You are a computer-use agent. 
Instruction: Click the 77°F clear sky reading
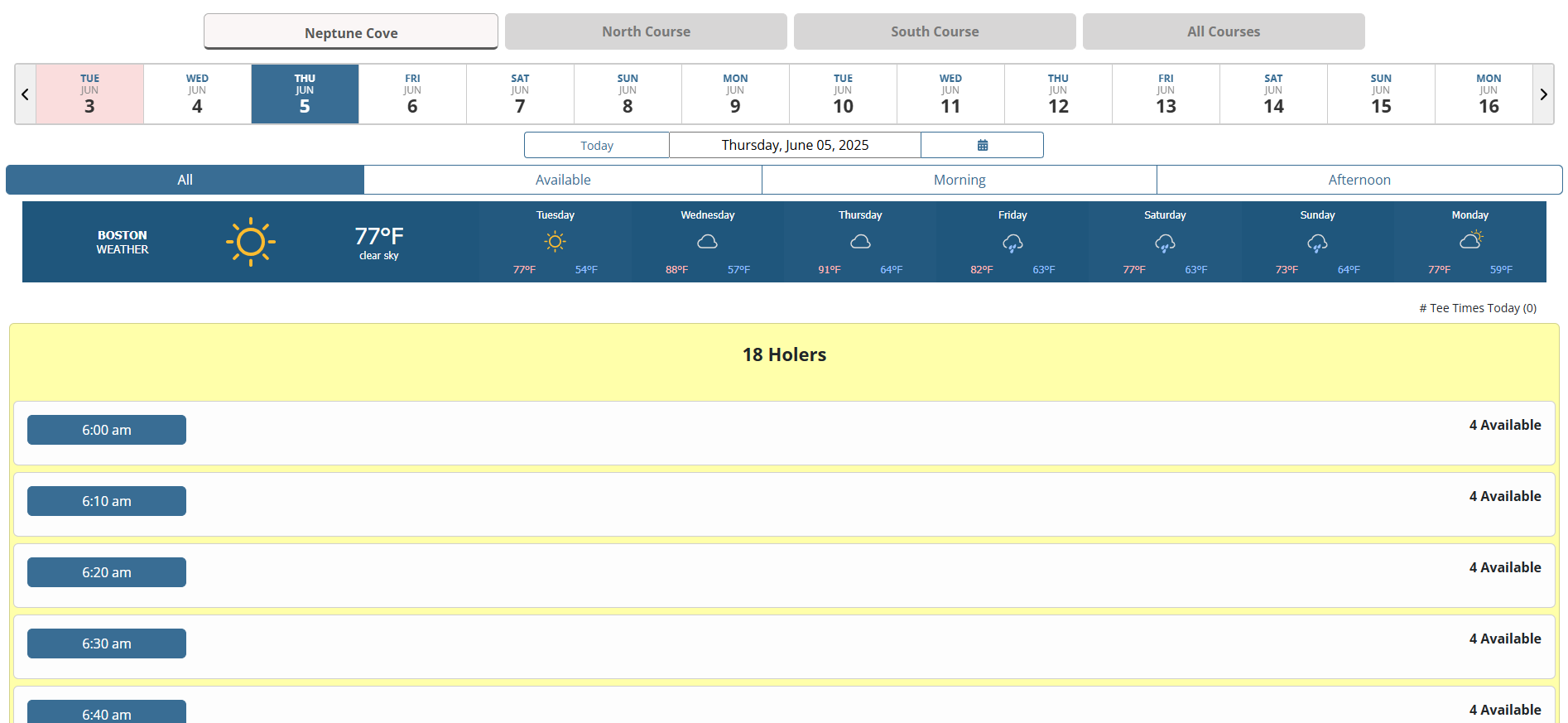379,242
